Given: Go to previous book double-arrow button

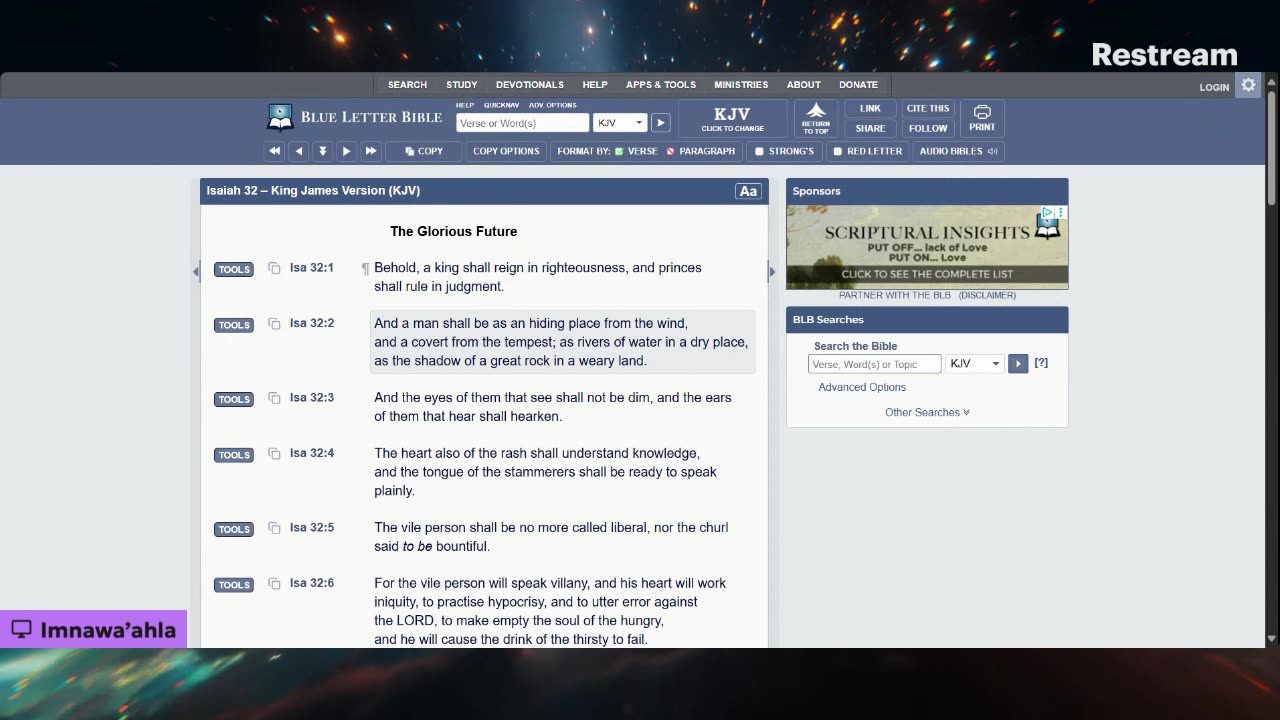Looking at the screenshot, I should [x=274, y=151].
